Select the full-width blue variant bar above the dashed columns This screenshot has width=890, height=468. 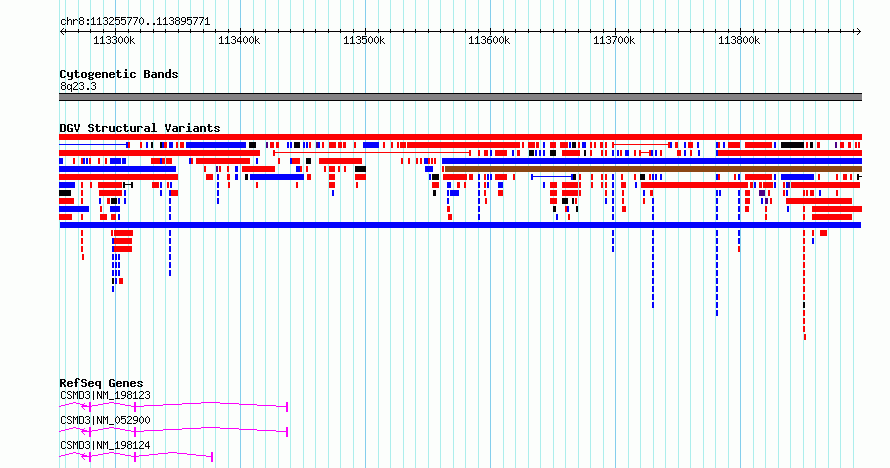point(460,225)
